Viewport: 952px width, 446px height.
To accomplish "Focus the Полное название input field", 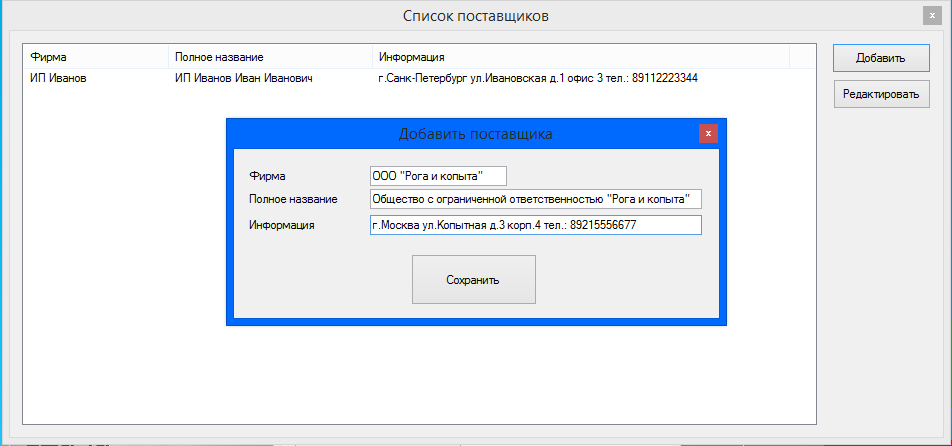I will tap(536, 199).
